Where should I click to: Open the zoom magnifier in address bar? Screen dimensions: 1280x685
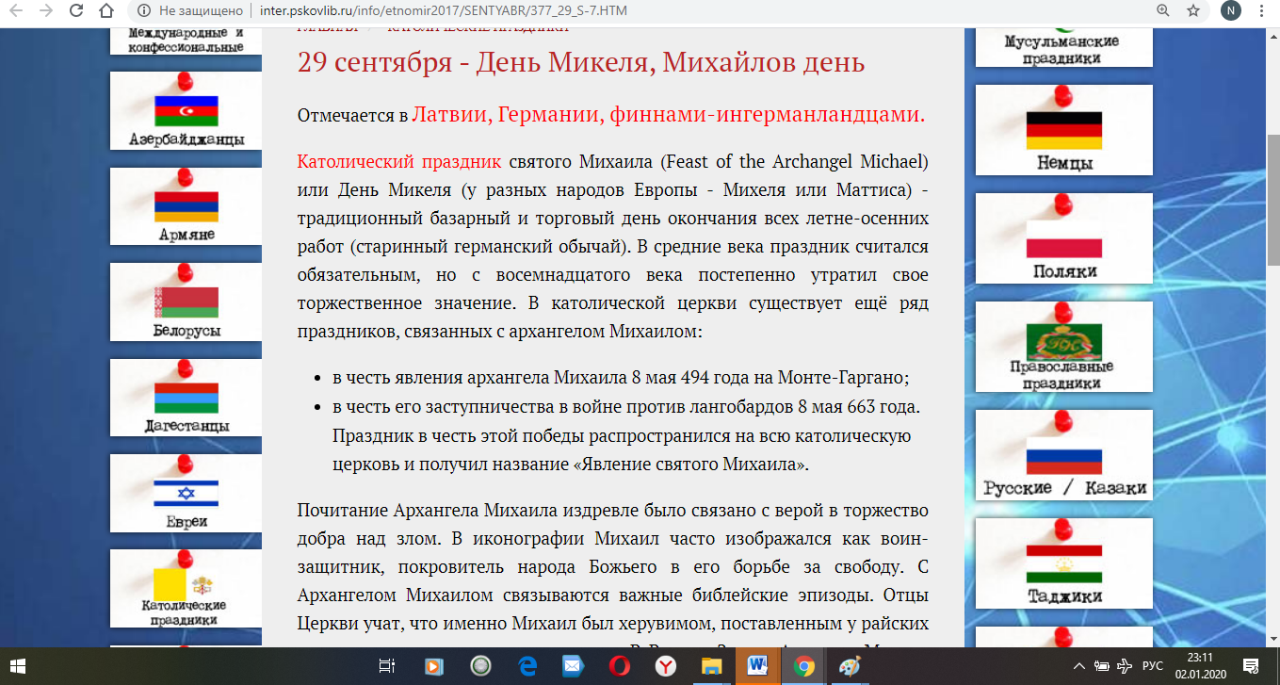pos(1163,11)
